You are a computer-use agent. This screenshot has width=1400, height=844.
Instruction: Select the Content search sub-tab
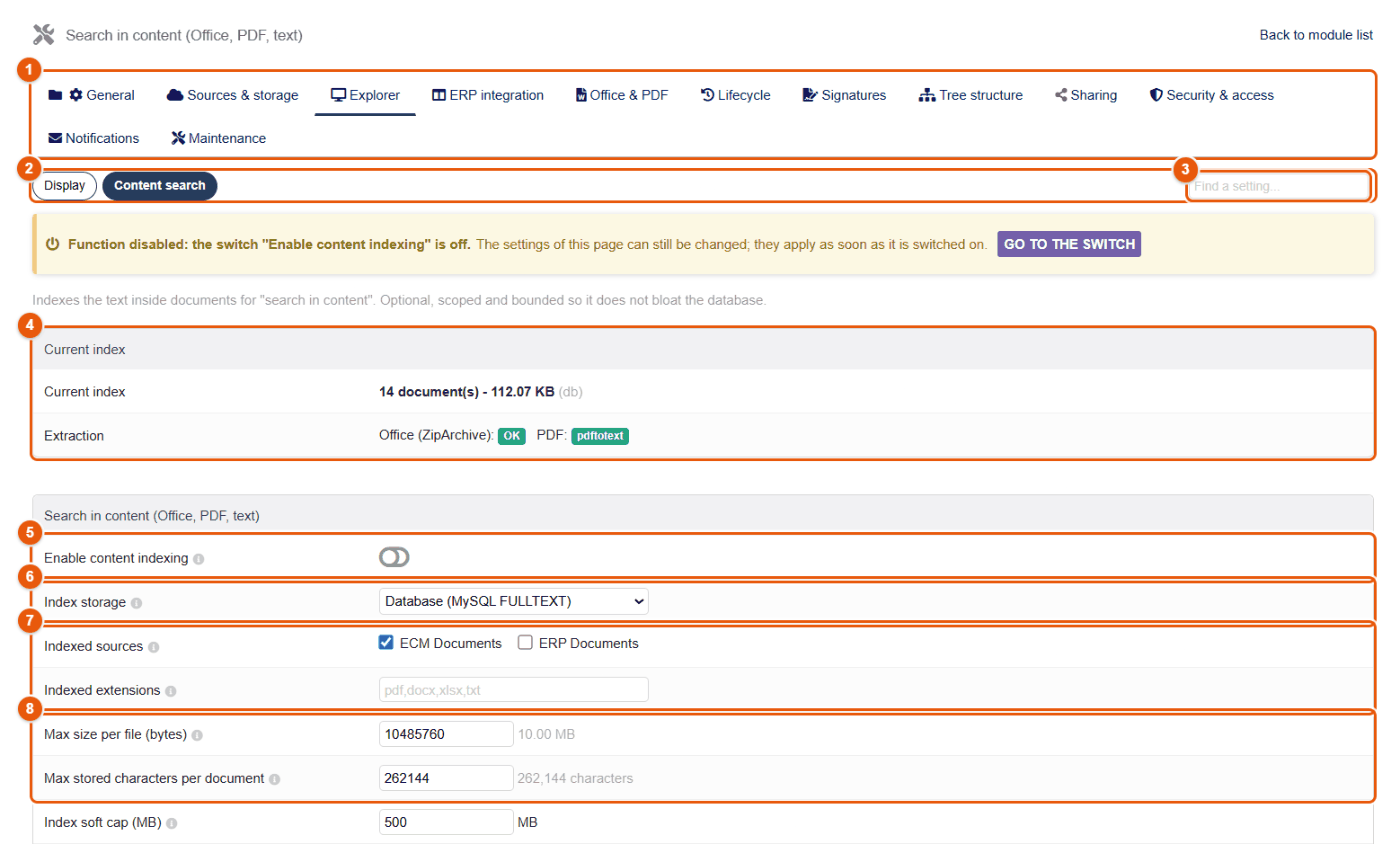coord(160,186)
